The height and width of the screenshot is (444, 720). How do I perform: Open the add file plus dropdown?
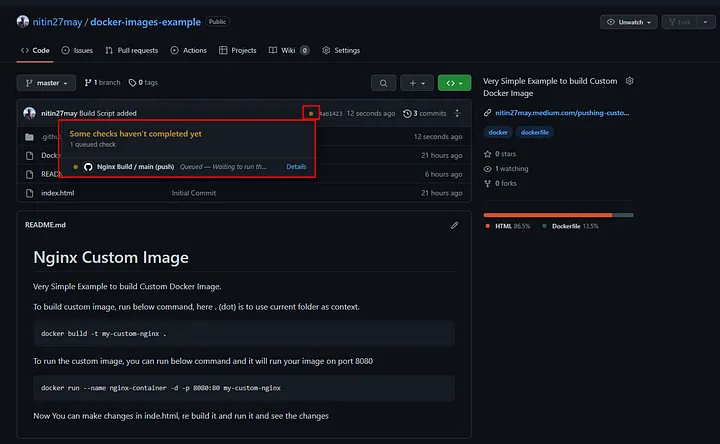tap(416, 83)
